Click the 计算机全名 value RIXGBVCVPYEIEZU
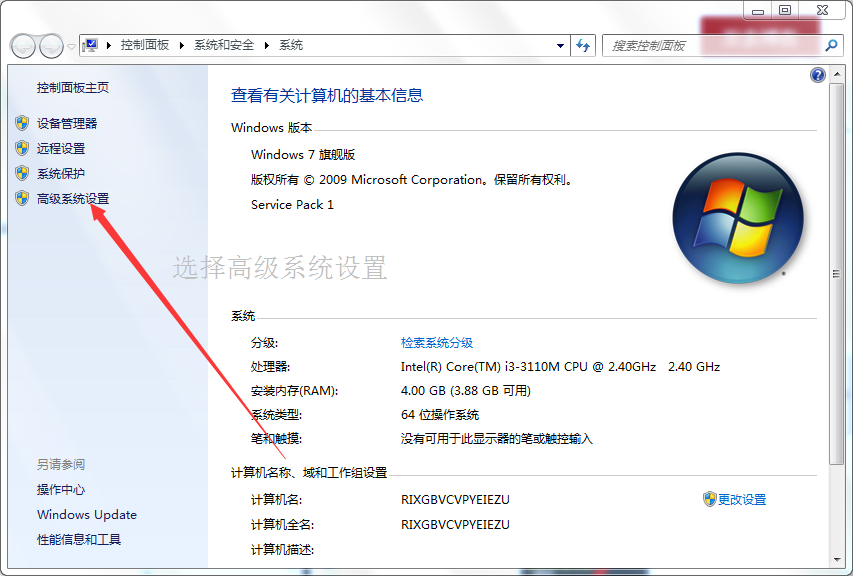The width and height of the screenshot is (853, 576). (x=455, y=524)
